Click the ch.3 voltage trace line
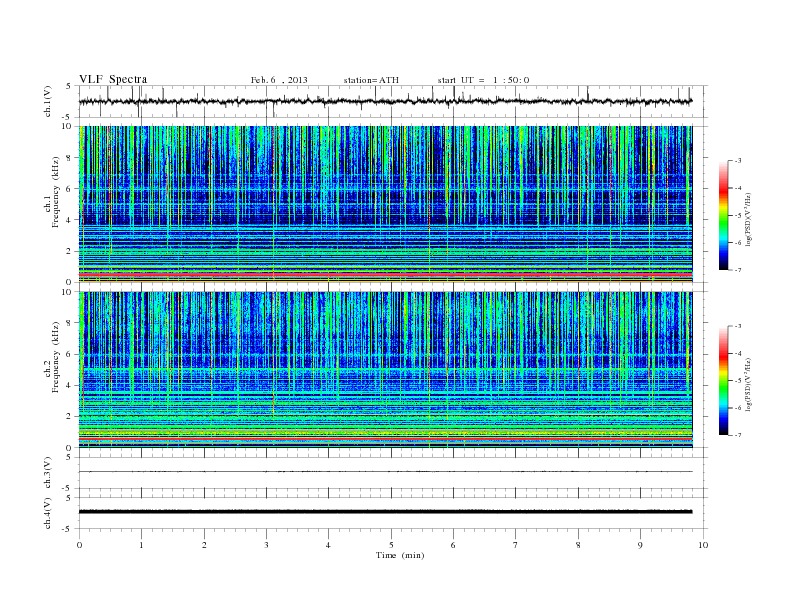Screen dimensions: 792x612 click(385, 472)
